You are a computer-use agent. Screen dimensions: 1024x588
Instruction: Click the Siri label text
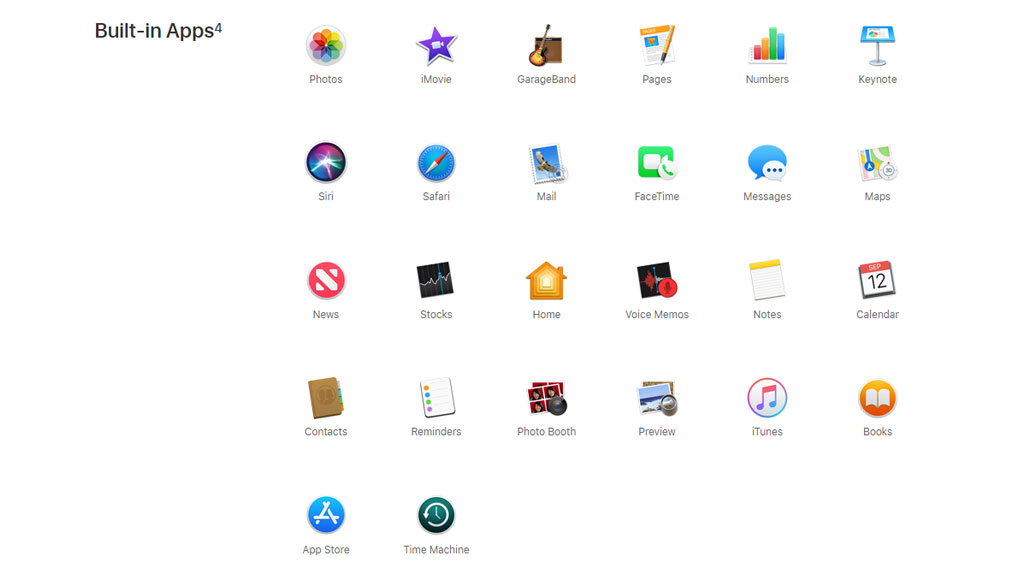[x=326, y=196]
